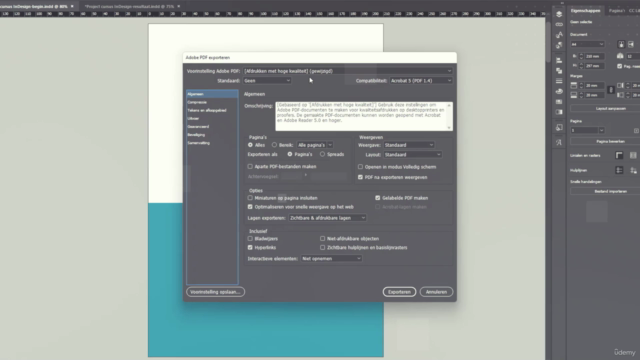Enable 'Zichtbare hulplijnen en basislijnrasters' checkbox

coord(322,247)
